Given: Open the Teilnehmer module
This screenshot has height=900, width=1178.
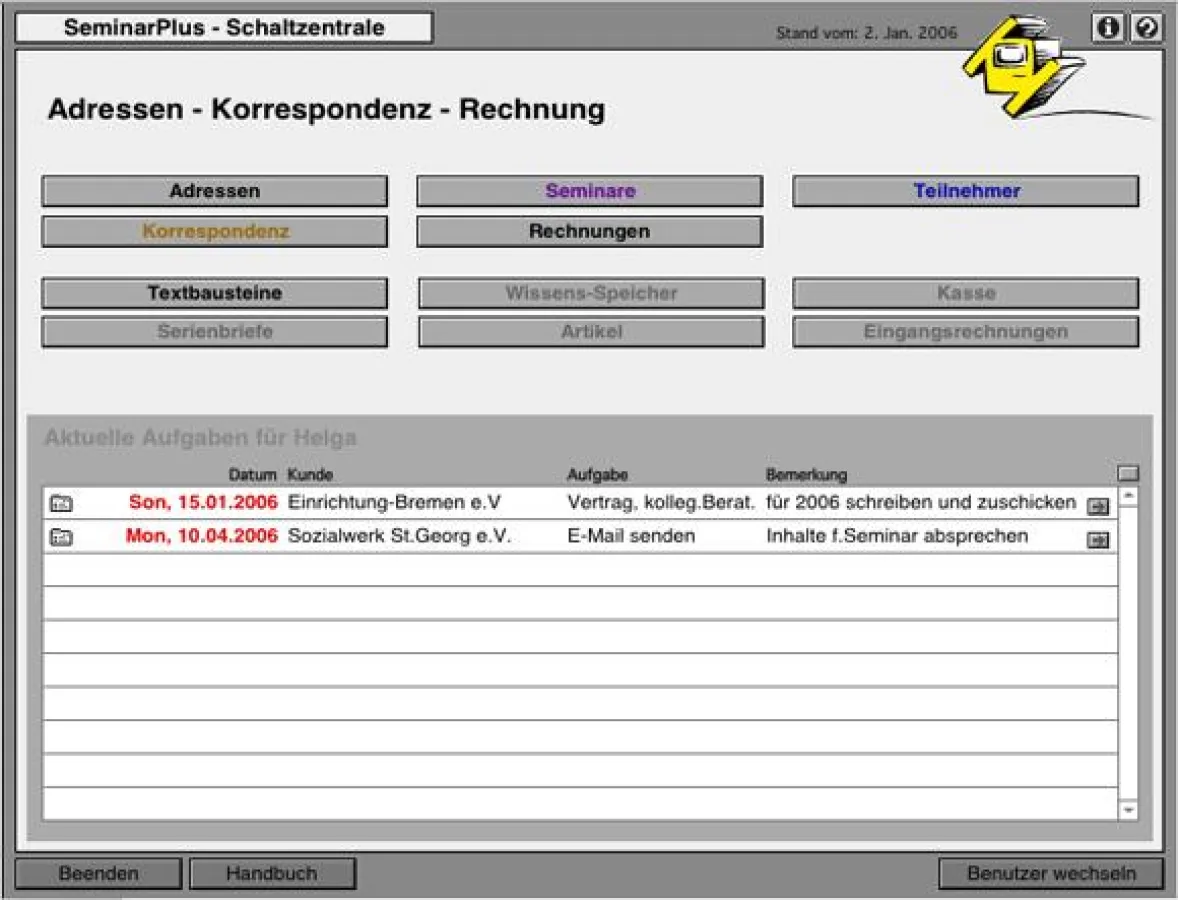Looking at the screenshot, I should click(x=965, y=190).
